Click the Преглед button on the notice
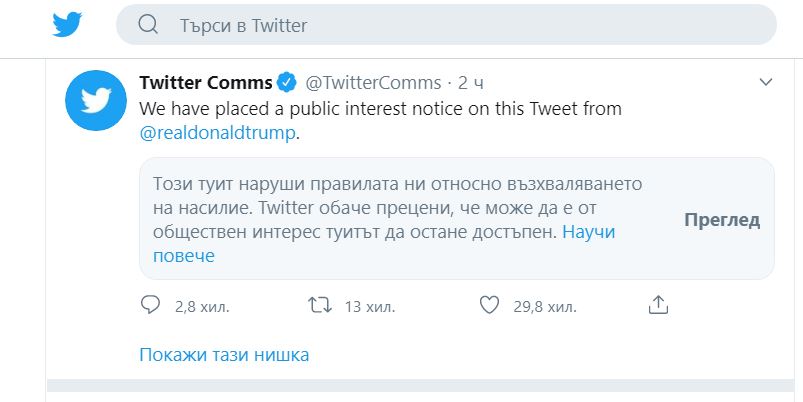Viewport: 803px width, 402px height. (x=722, y=220)
